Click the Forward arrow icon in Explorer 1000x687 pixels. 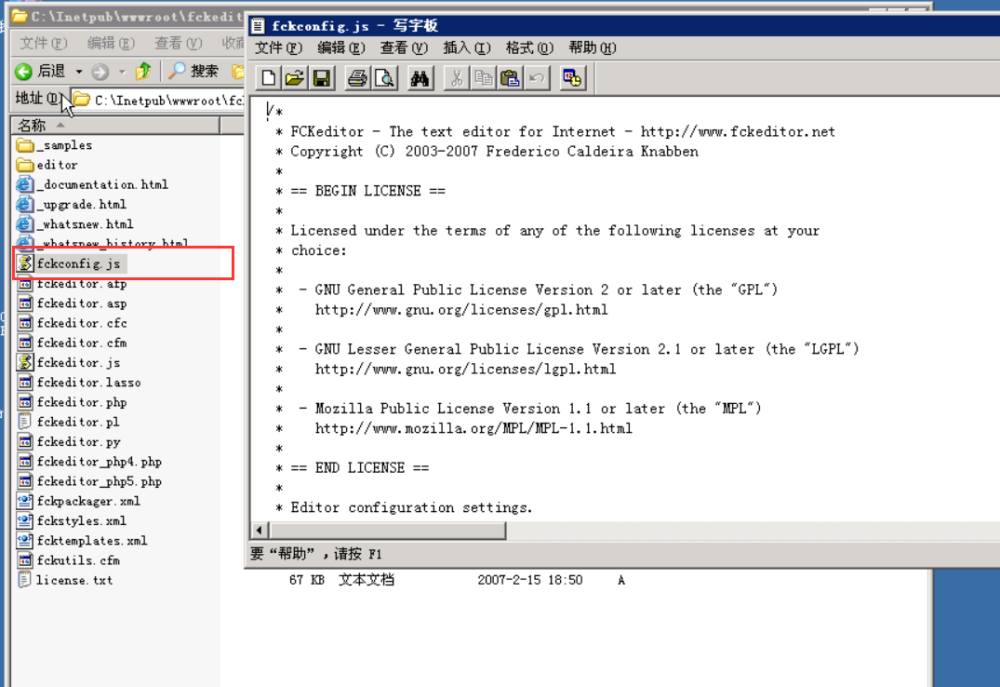pyautogui.click(x=100, y=71)
